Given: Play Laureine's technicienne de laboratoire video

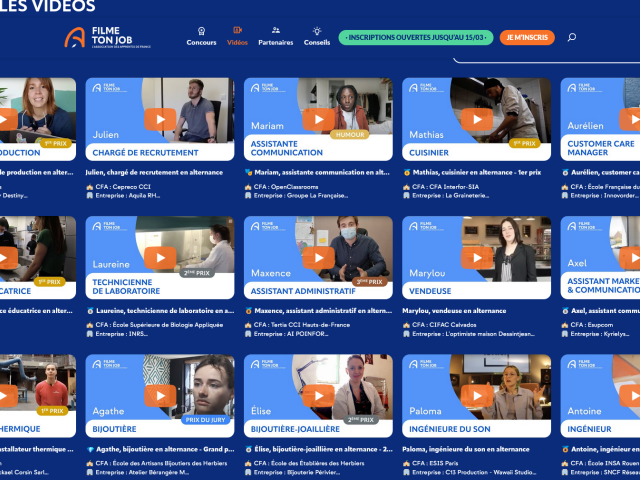Looking at the screenshot, I should 160,258.
